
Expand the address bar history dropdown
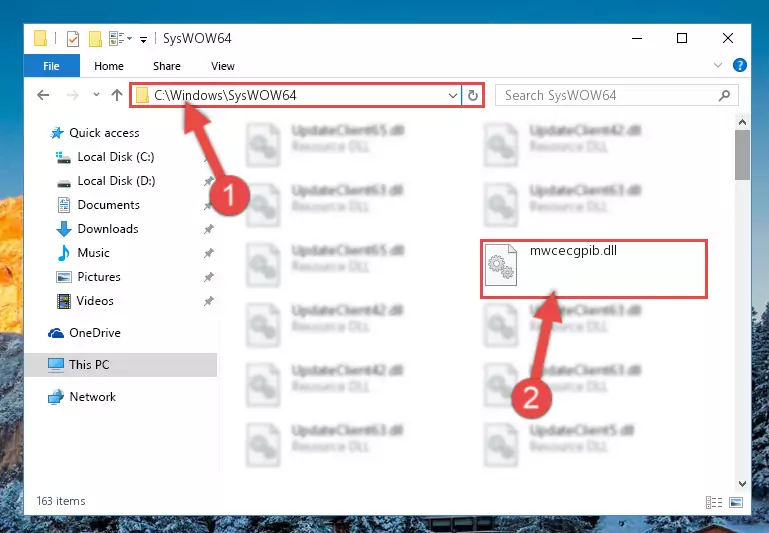coord(453,95)
